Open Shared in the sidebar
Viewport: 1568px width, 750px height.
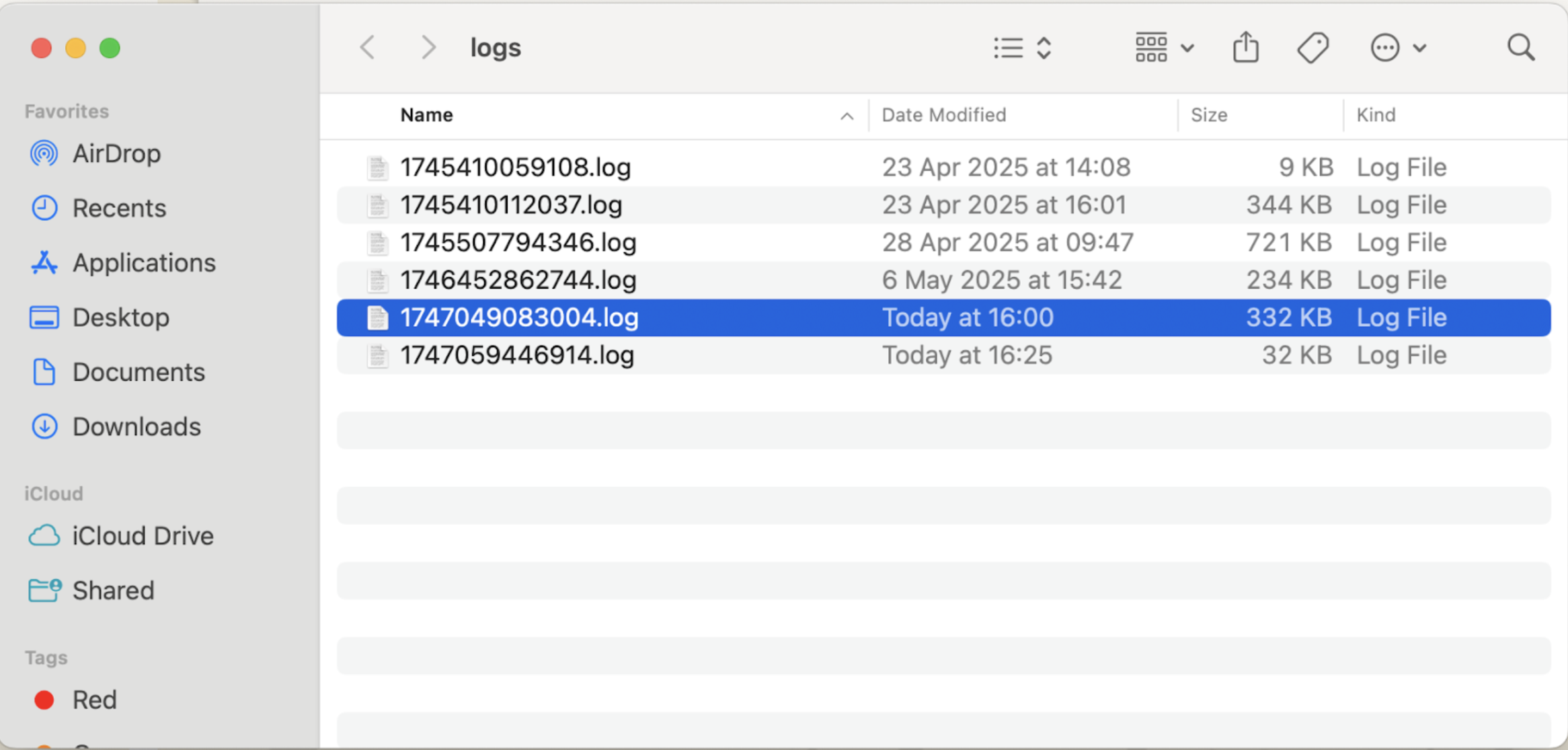click(x=113, y=590)
